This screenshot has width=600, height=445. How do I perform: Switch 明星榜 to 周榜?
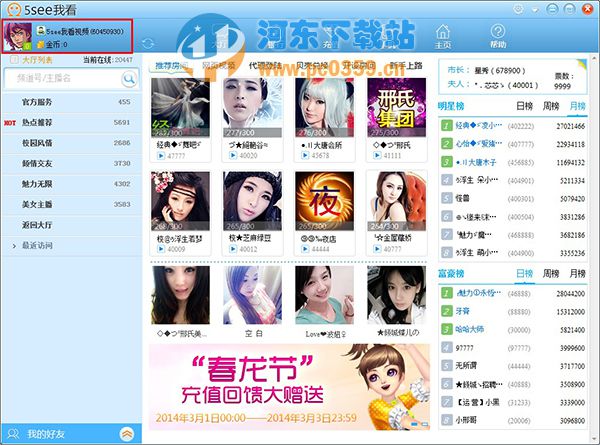(551, 106)
